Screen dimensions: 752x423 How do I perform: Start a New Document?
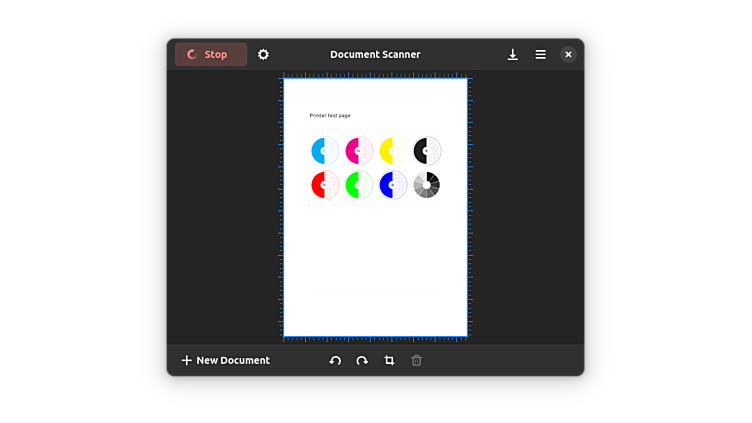(225, 360)
